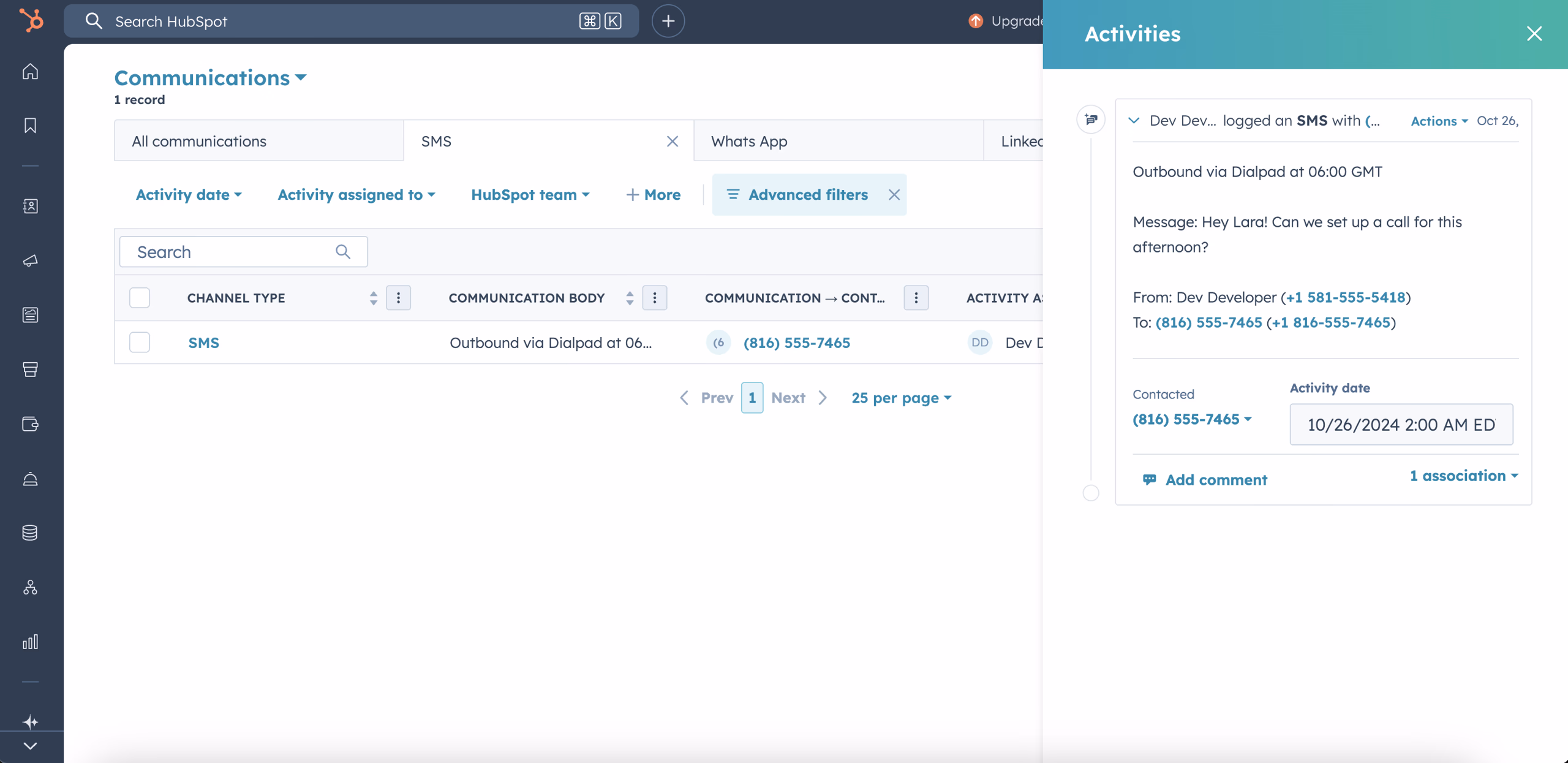
Task: Open the Home icon in the sidebar
Action: (x=29, y=71)
